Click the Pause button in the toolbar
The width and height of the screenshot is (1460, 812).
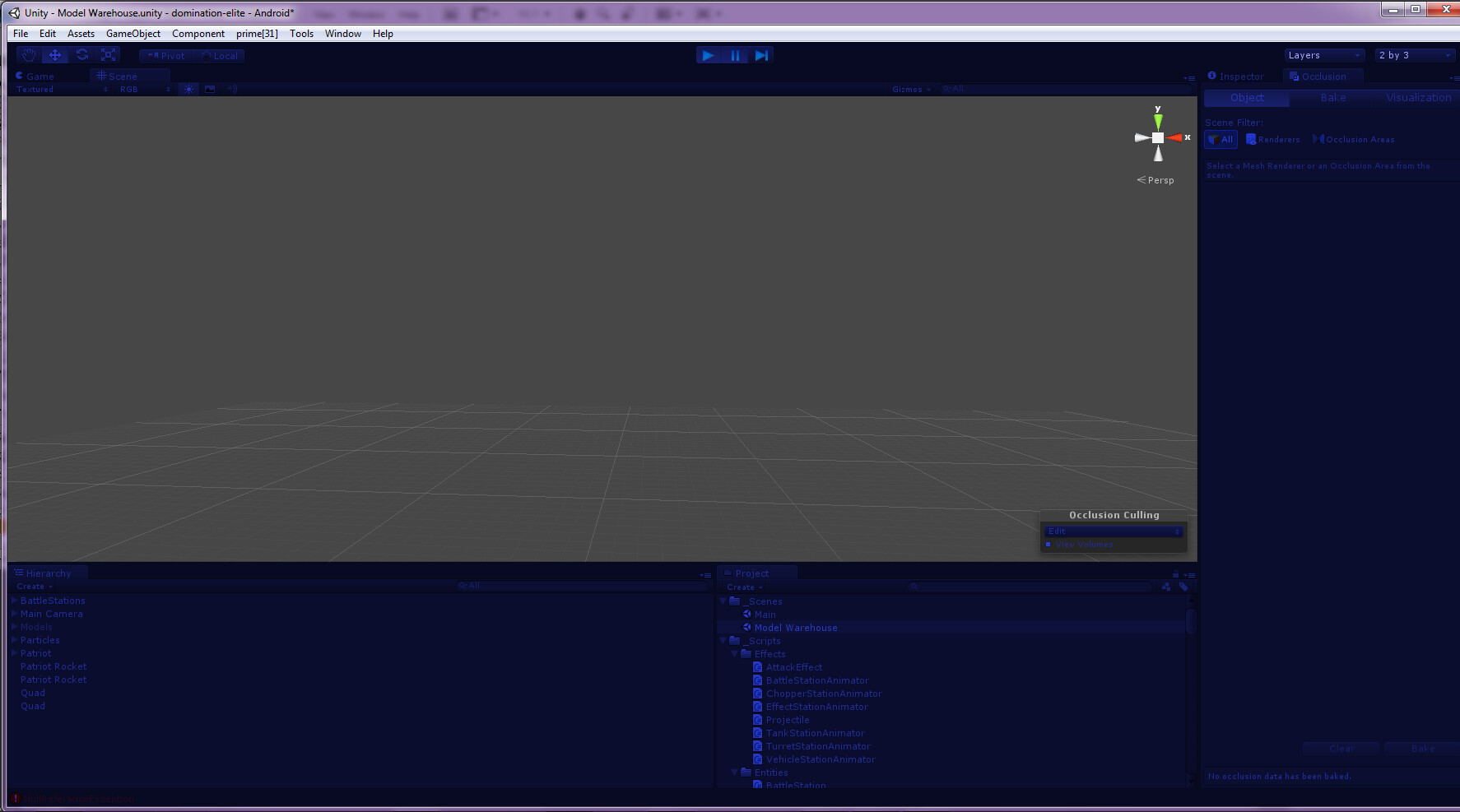click(735, 54)
